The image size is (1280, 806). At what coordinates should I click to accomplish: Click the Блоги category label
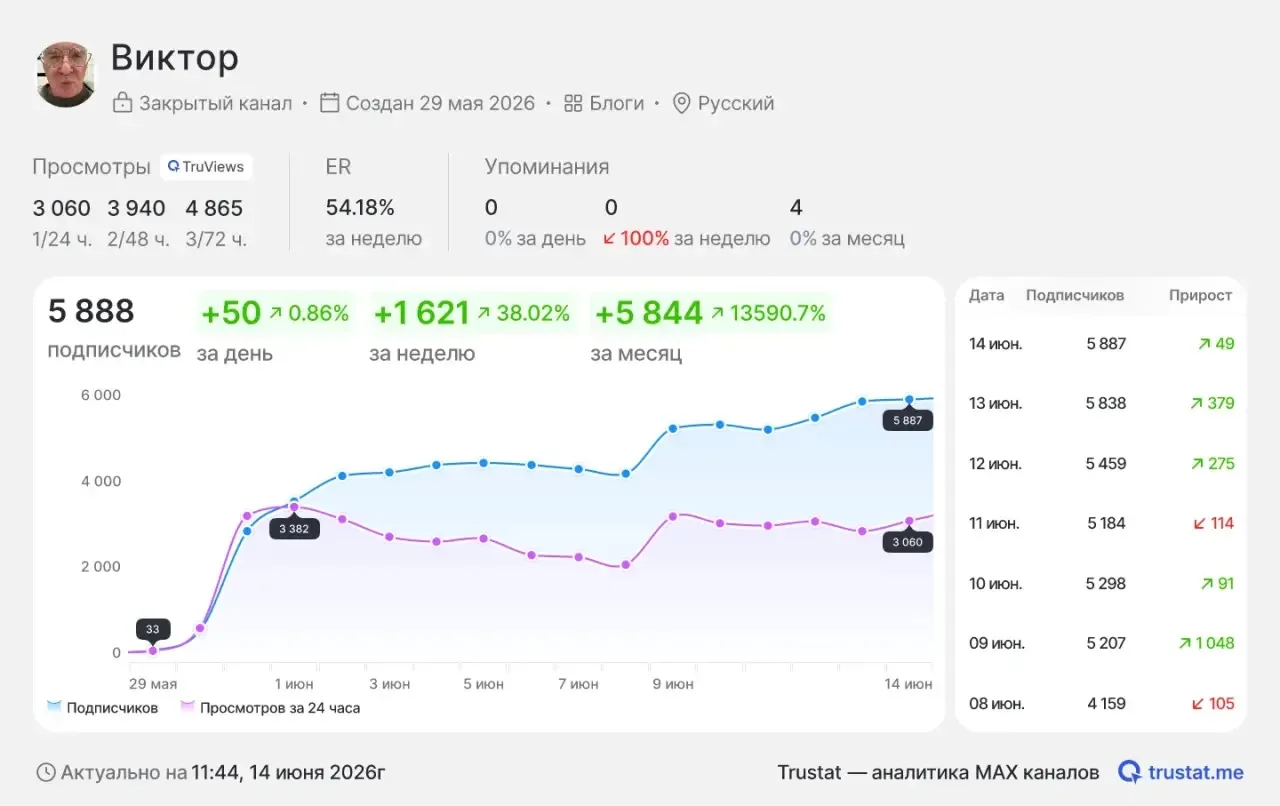(x=617, y=103)
